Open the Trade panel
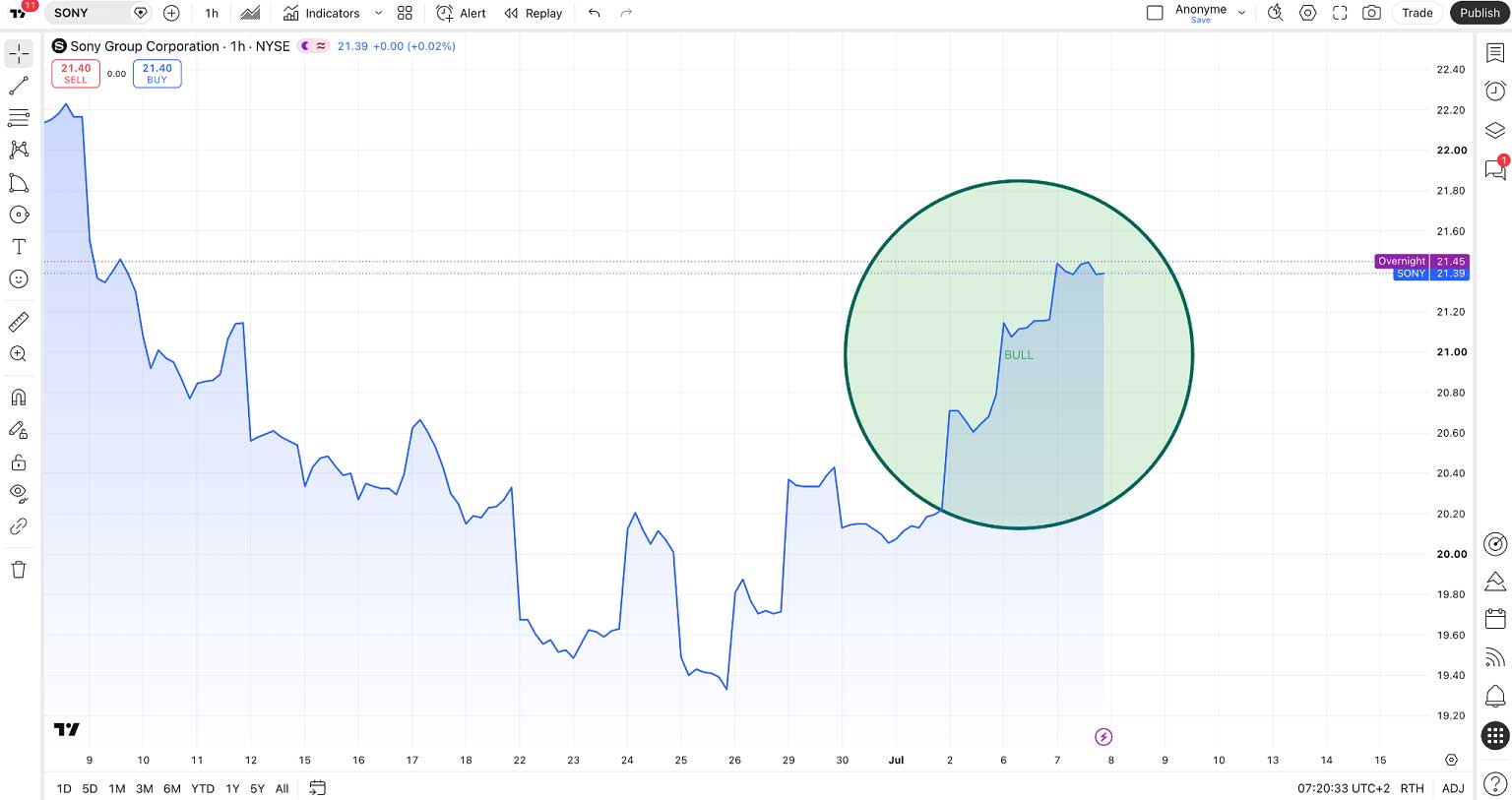1512x800 pixels. [1417, 13]
